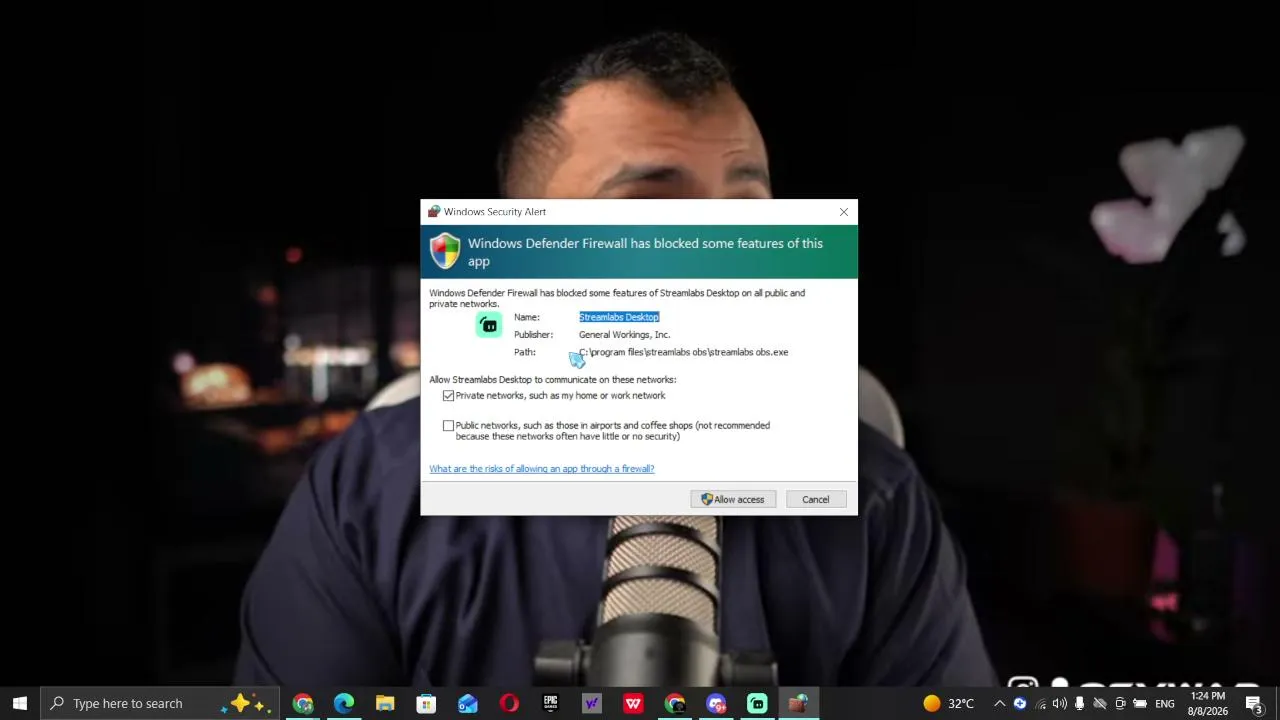Click the Streamlabs app icon in the dialog
This screenshot has height=720, width=1280.
(x=489, y=324)
